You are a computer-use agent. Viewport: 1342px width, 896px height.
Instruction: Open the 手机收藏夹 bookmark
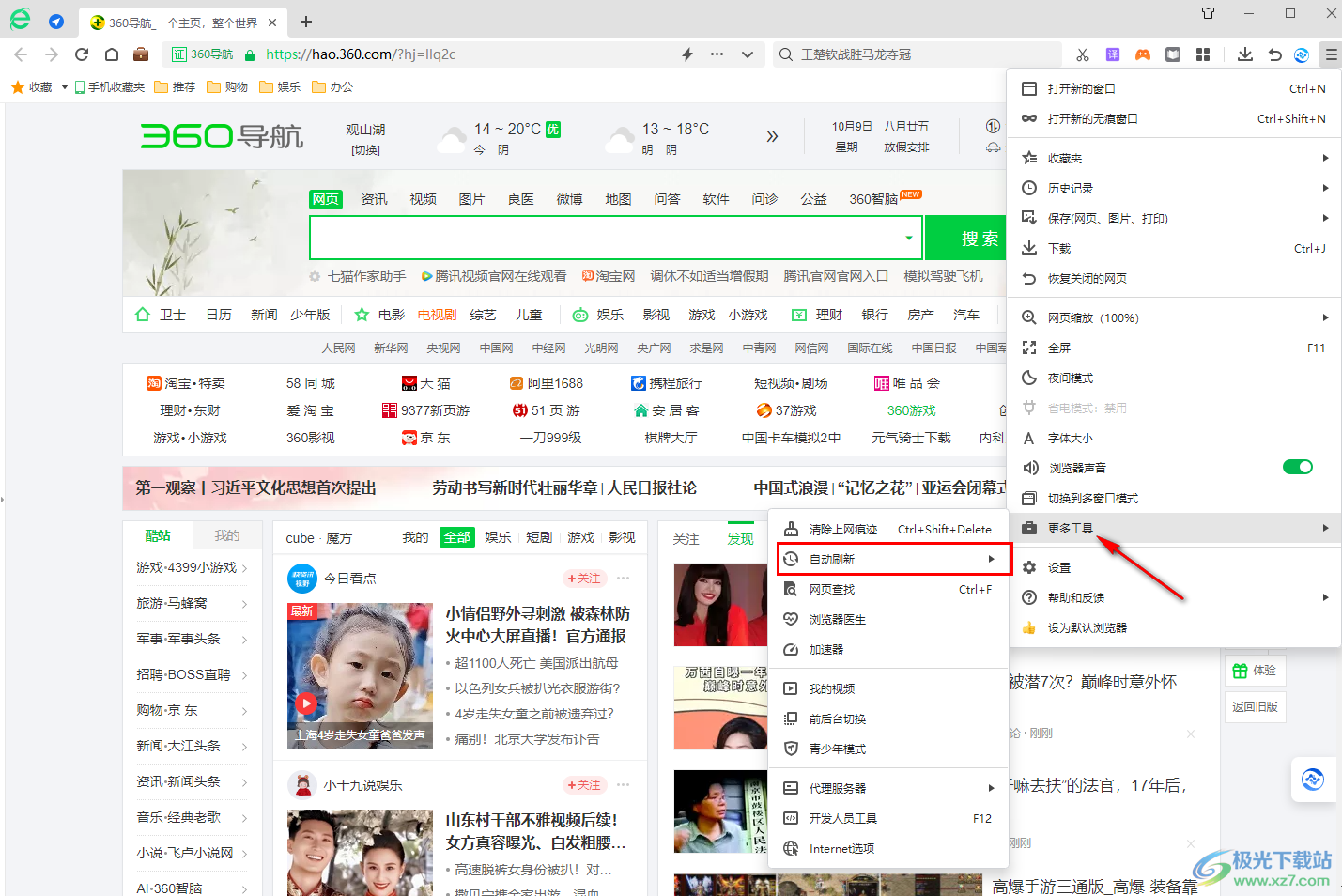click(110, 86)
